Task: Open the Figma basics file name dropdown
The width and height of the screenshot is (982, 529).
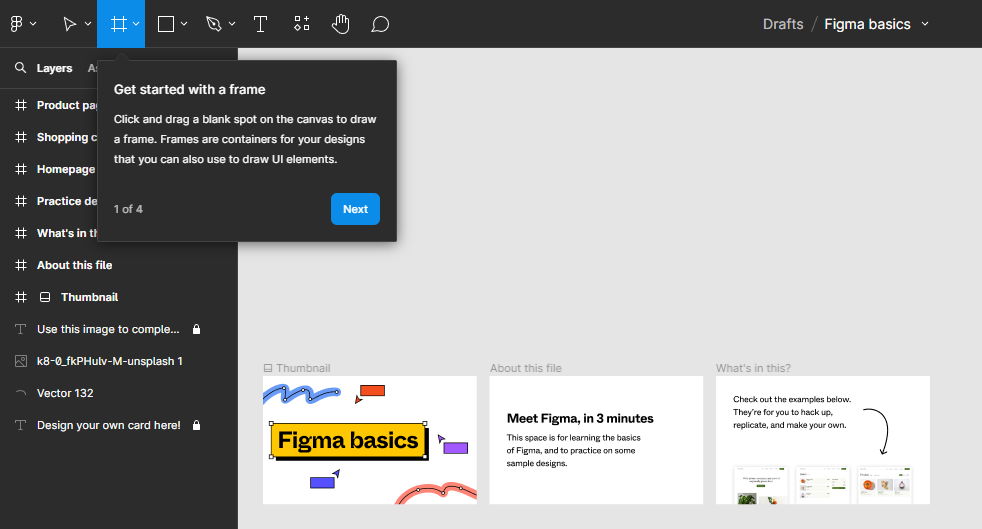Action: (925, 24)
